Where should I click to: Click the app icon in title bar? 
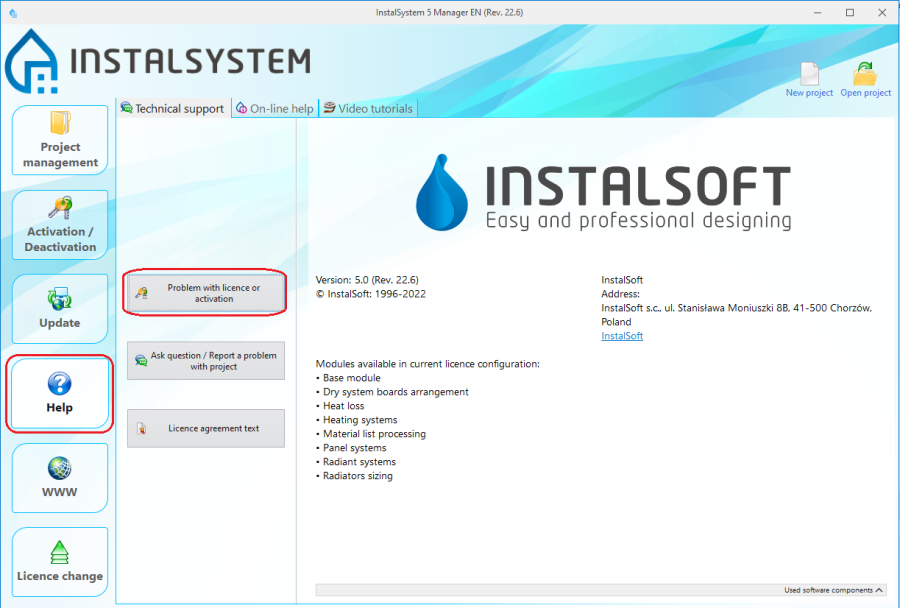click(13, 13)
